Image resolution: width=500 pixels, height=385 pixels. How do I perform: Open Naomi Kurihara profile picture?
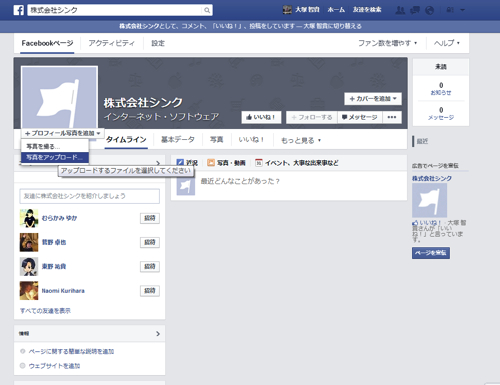29,291
